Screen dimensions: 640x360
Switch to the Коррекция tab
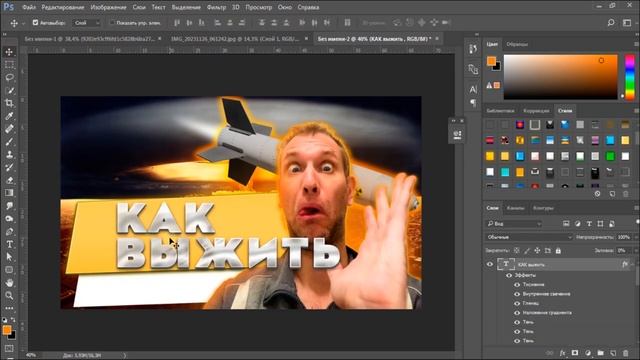pyautogui.click(x=536, y=111)
